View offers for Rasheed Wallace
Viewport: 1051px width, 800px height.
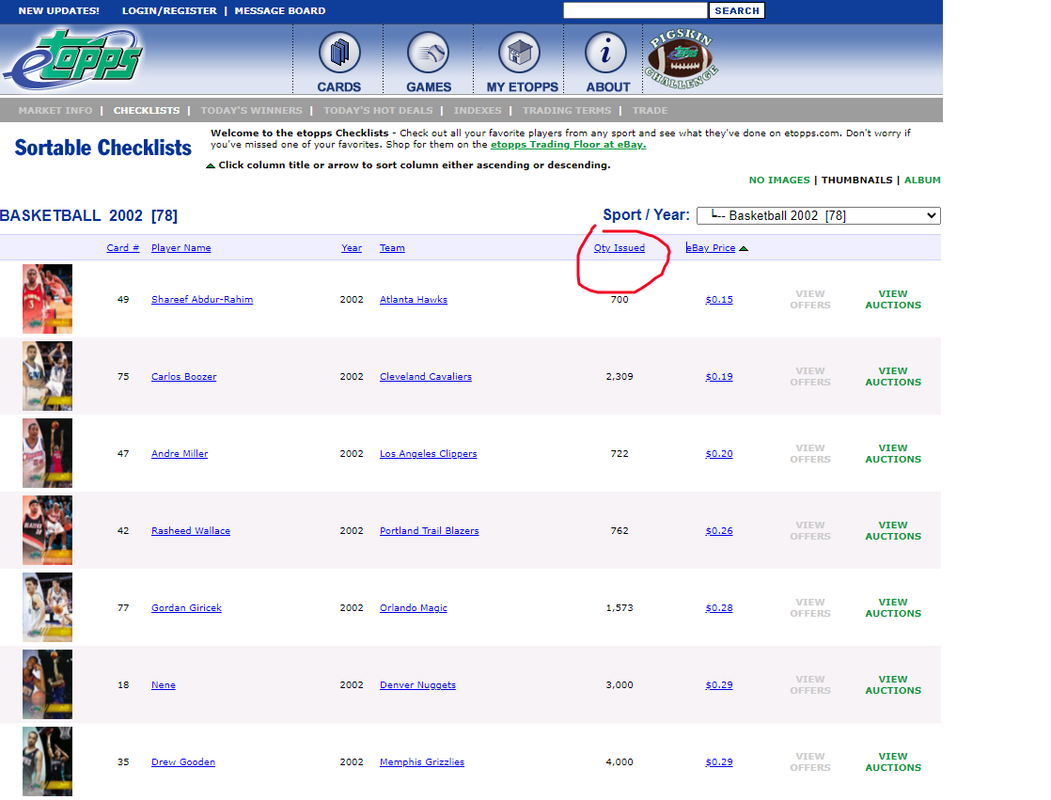(810, 530)
